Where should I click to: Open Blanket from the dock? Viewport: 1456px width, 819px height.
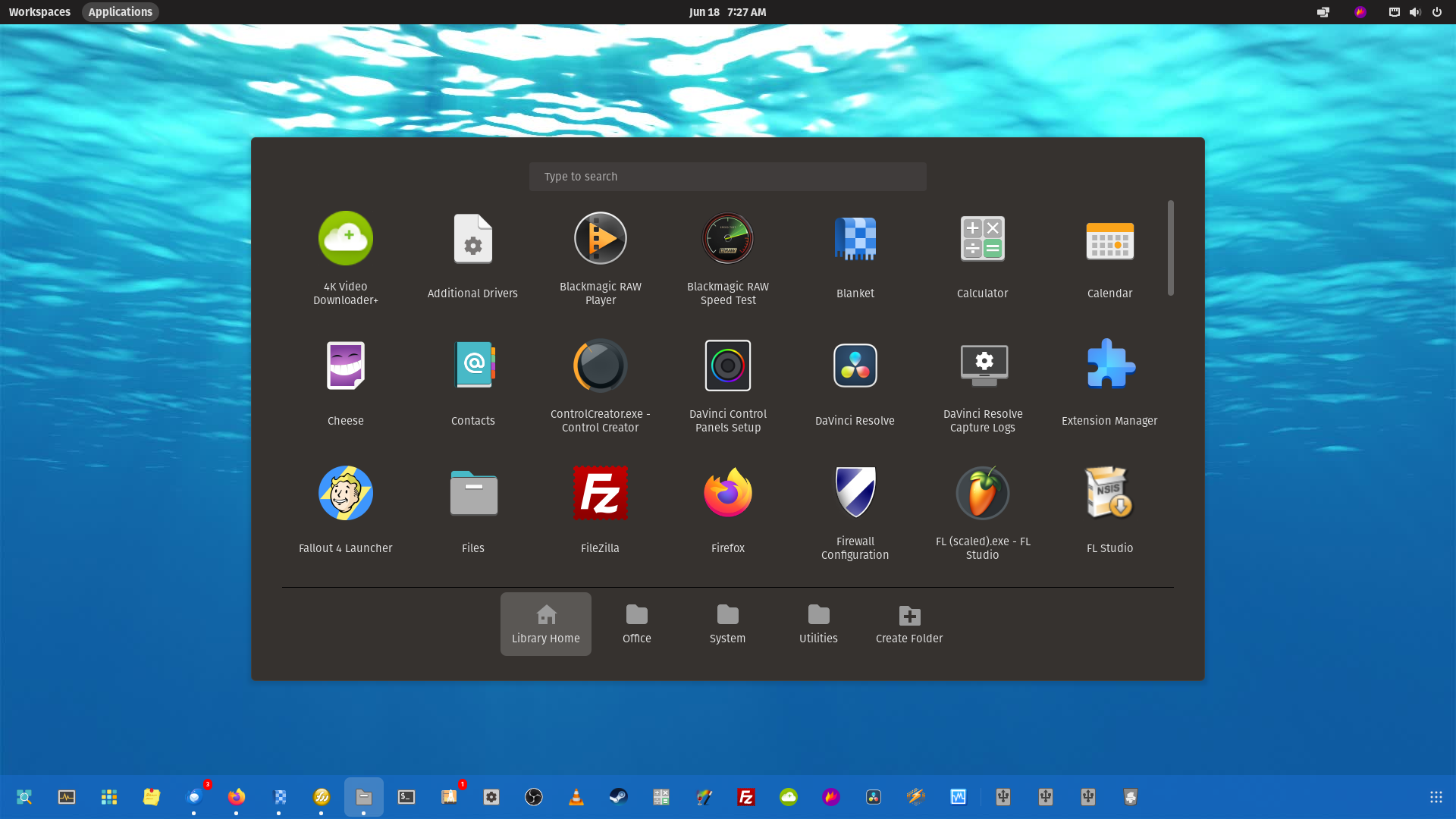coord(279,797)
